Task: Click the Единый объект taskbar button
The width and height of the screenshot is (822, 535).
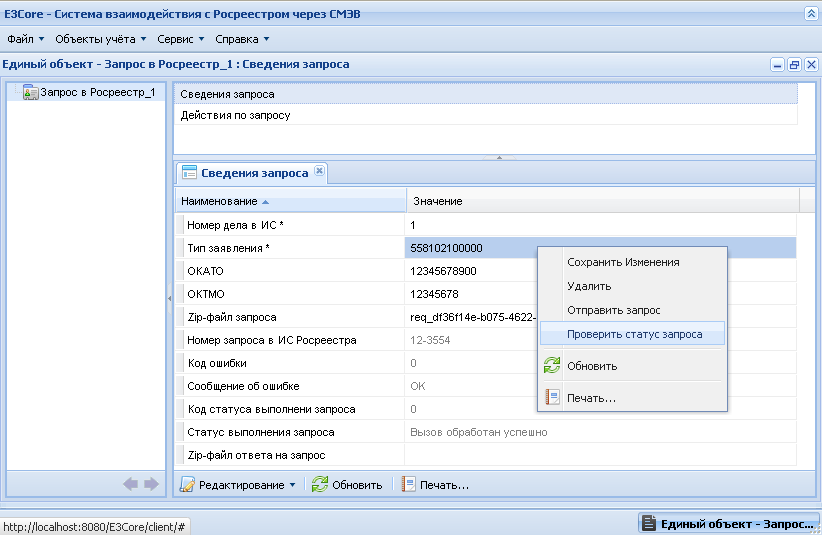Action: 729,523
